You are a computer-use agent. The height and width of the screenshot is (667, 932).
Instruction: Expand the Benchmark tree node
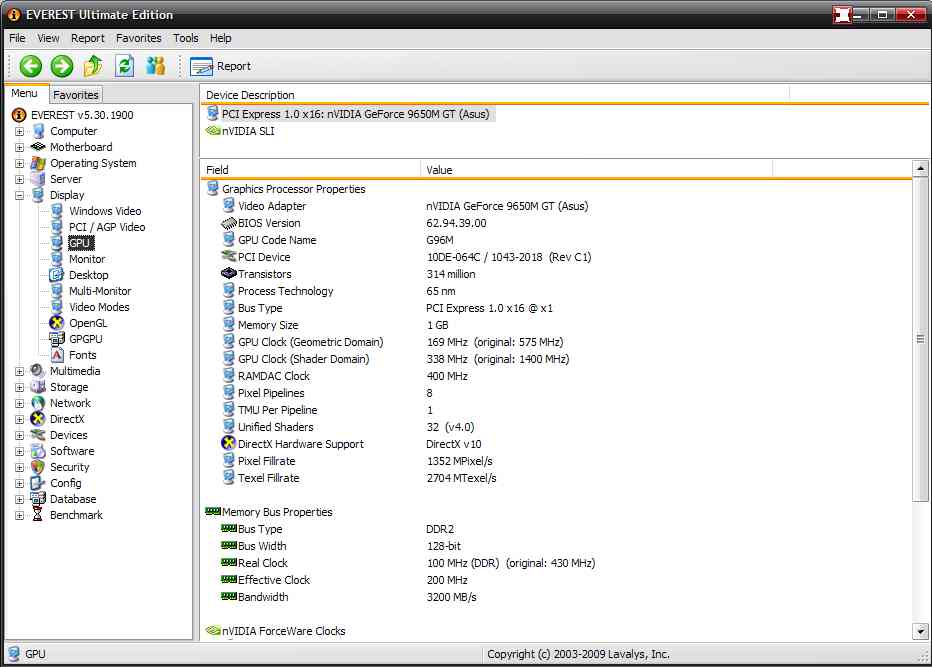[x=20, y=516]
